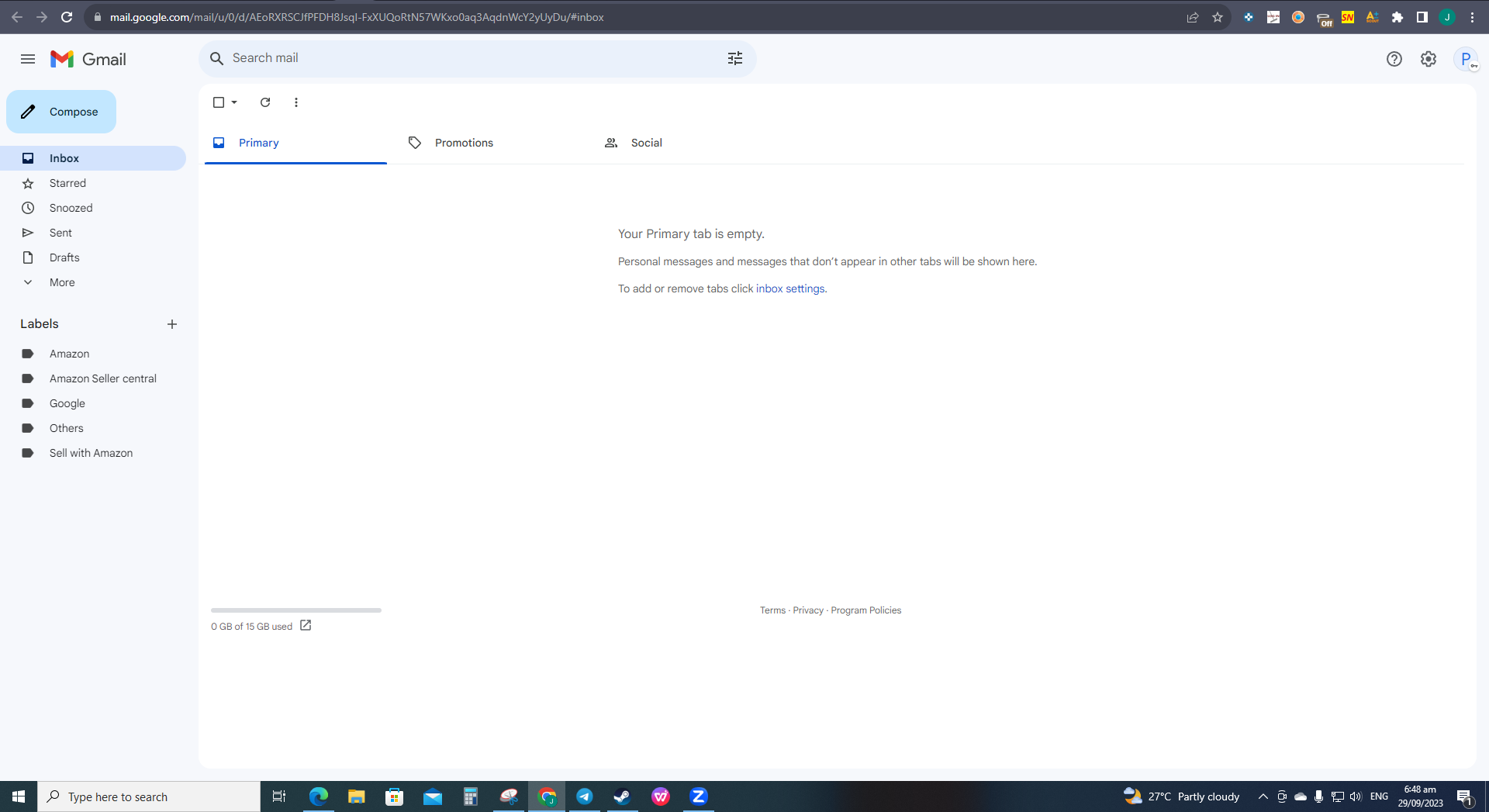Viewport: 1489px width, 812px height.
Task: Open Telegram from the taskbar
Action: click(x=585, y=796)
